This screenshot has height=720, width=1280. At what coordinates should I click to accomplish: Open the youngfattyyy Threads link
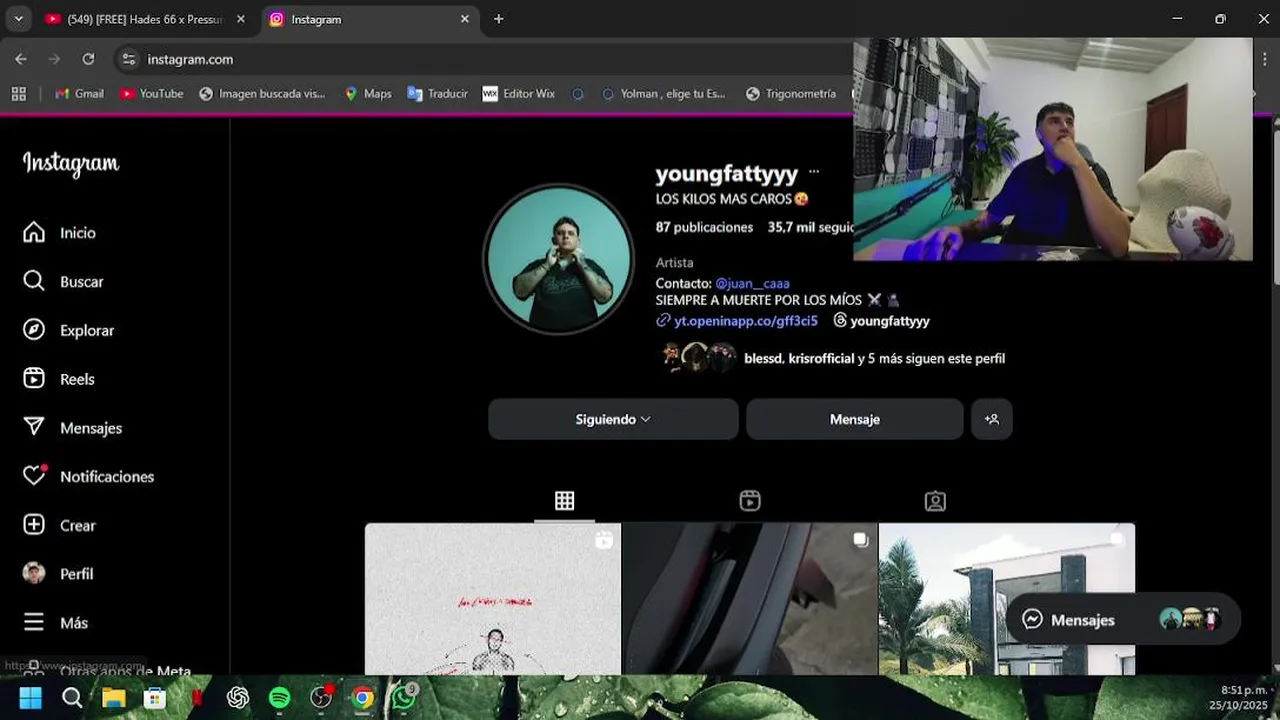point(882,321)
